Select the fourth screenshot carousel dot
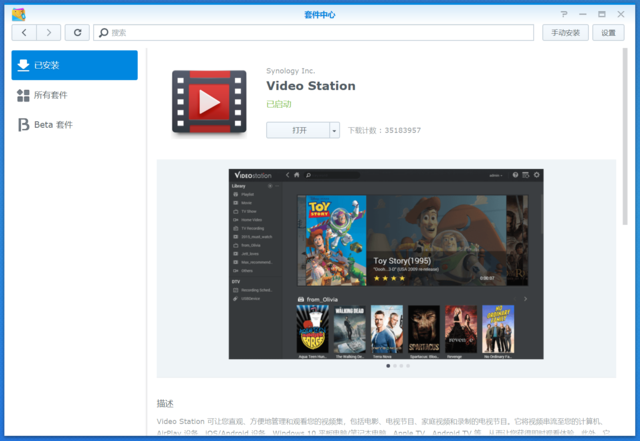The image size is (640, 441). 408,366
